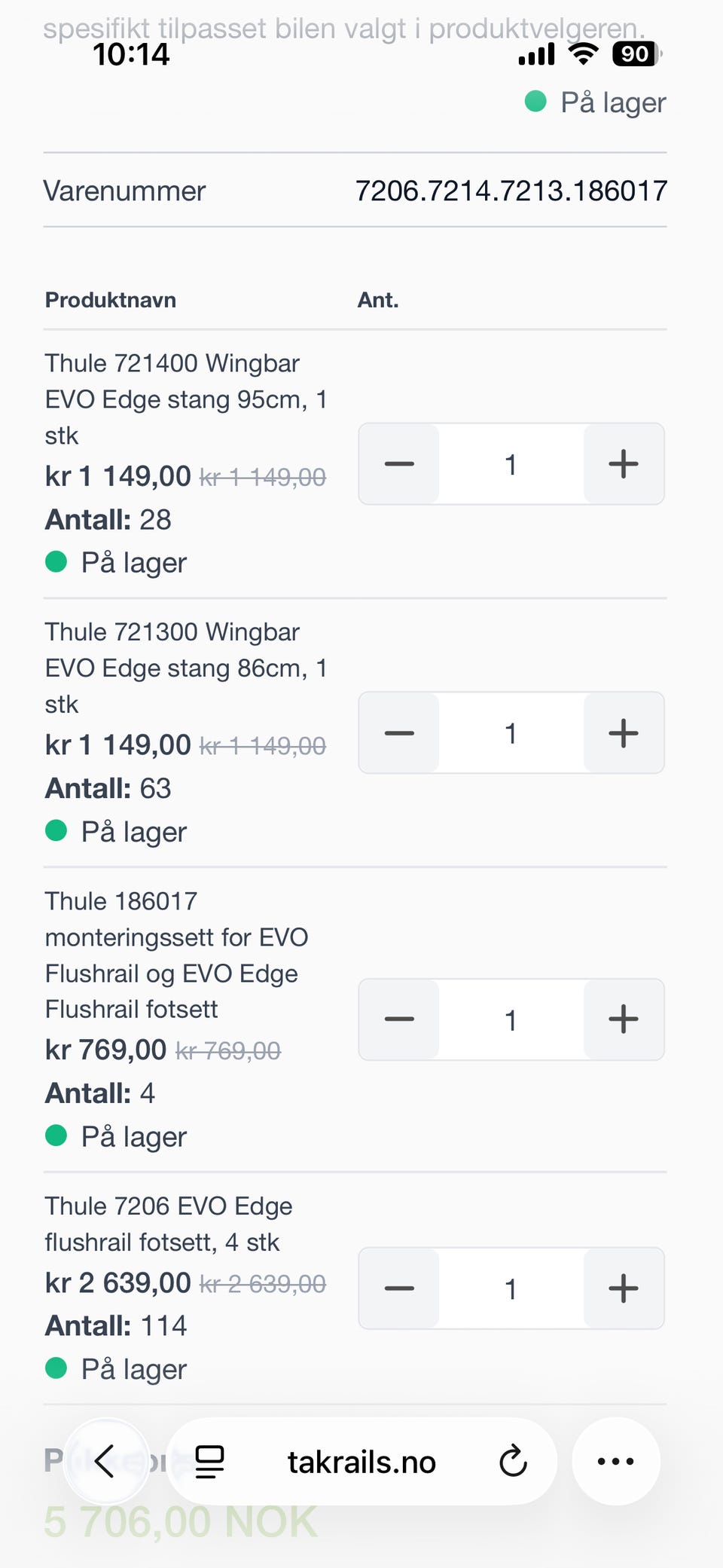The image size is (723, 1568).
Task: Decrease quantity of Thule 186017 monteringssett
Action: pos(399,1019)
